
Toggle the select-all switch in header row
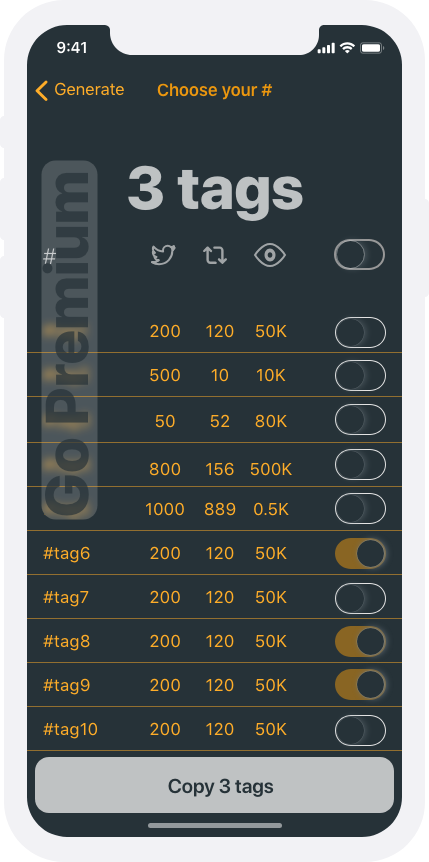coord(360,255)
